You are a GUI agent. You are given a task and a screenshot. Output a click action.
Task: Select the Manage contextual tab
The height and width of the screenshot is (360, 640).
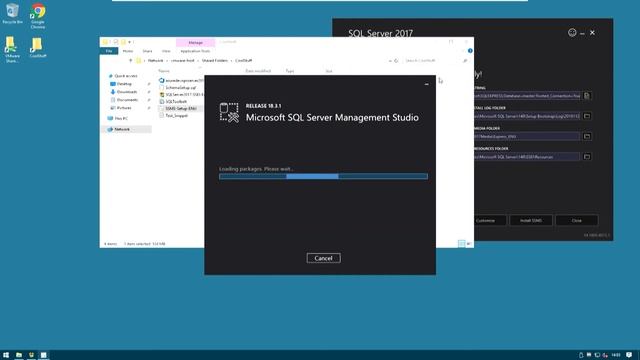(196, 42)
